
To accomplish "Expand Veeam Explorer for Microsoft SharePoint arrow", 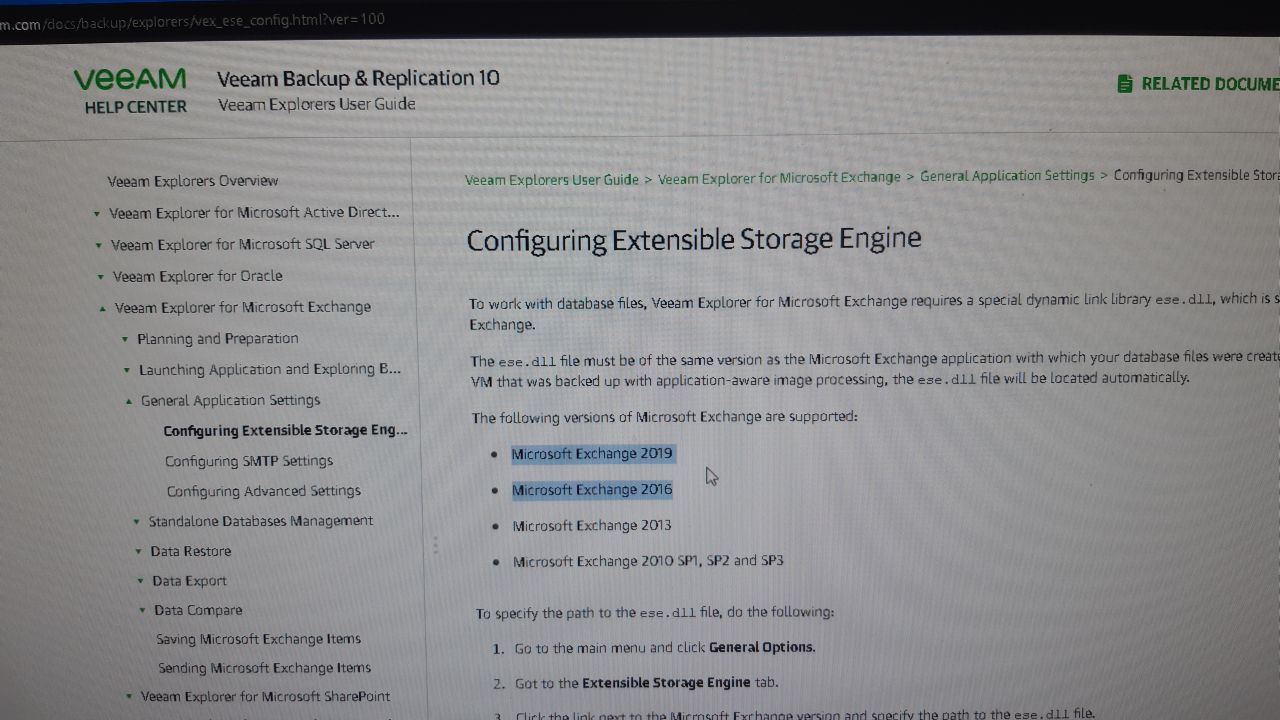I will 129,697.
